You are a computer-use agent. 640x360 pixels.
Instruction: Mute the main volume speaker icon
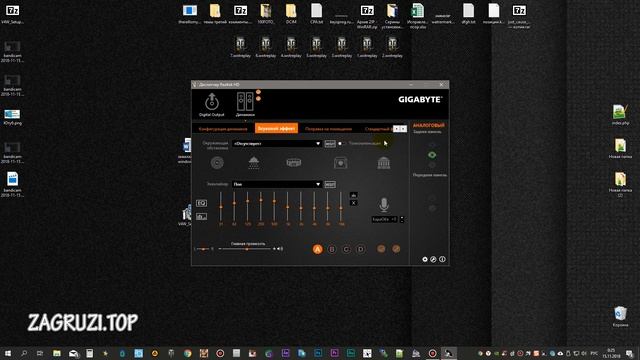coord(279,249)
